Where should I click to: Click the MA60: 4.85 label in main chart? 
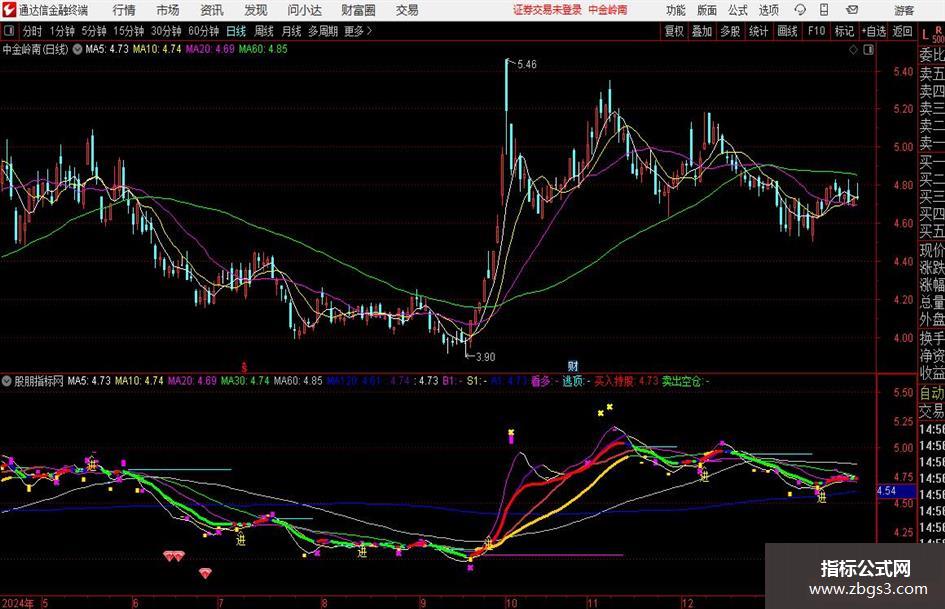263,49
